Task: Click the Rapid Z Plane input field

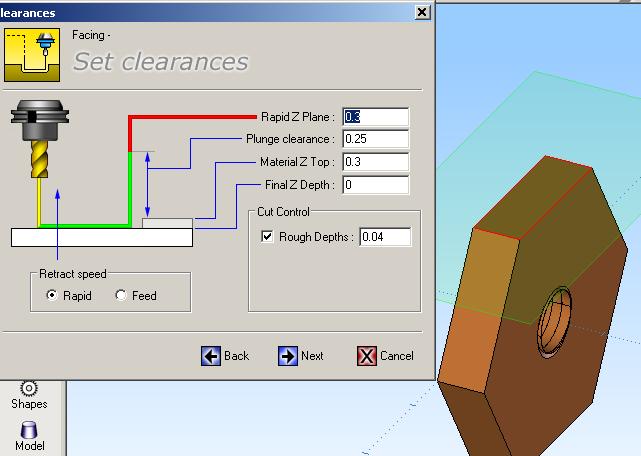Action: click(x=375, y=117)
